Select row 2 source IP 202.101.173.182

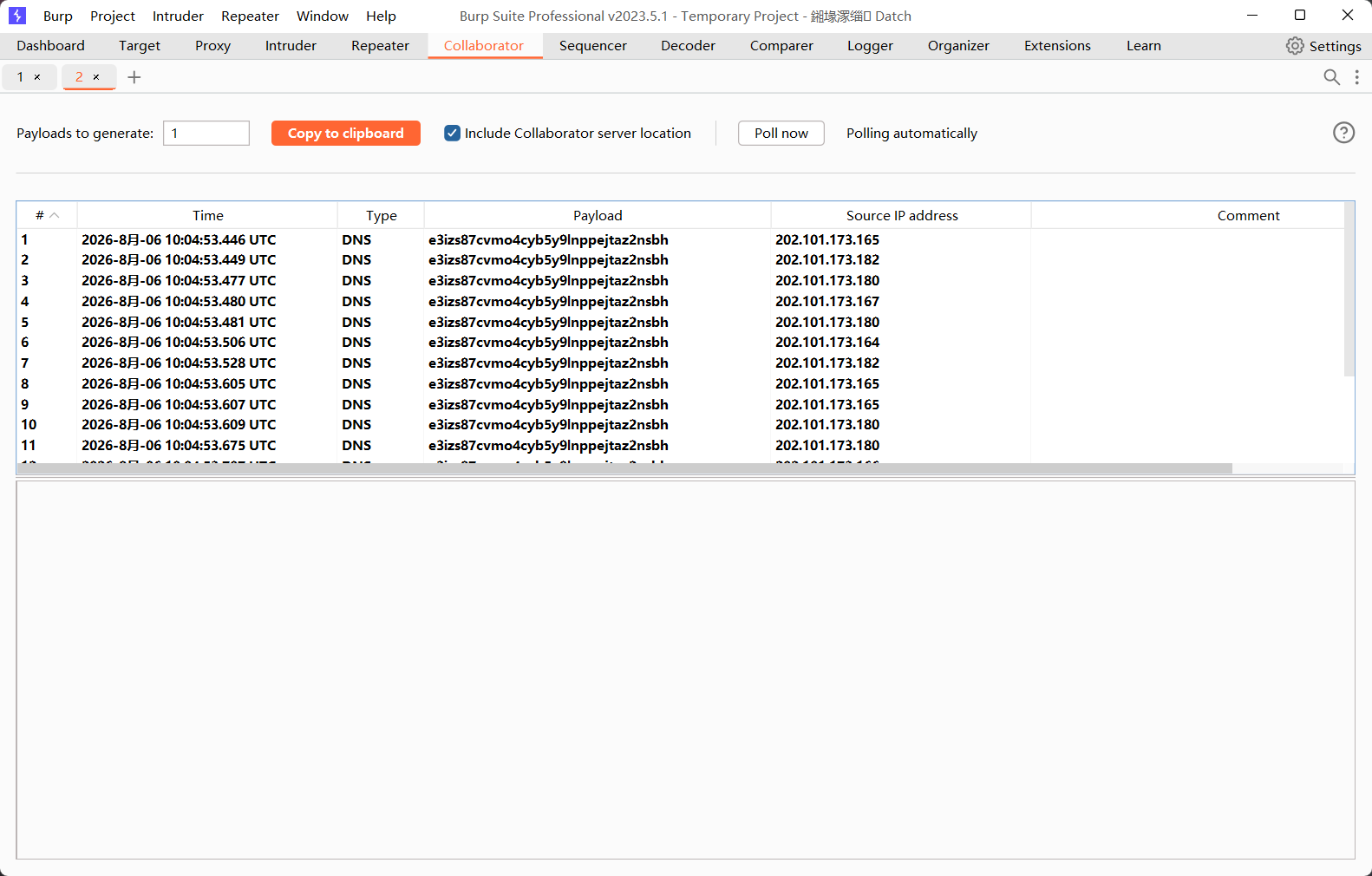click(x=827, y=259)
